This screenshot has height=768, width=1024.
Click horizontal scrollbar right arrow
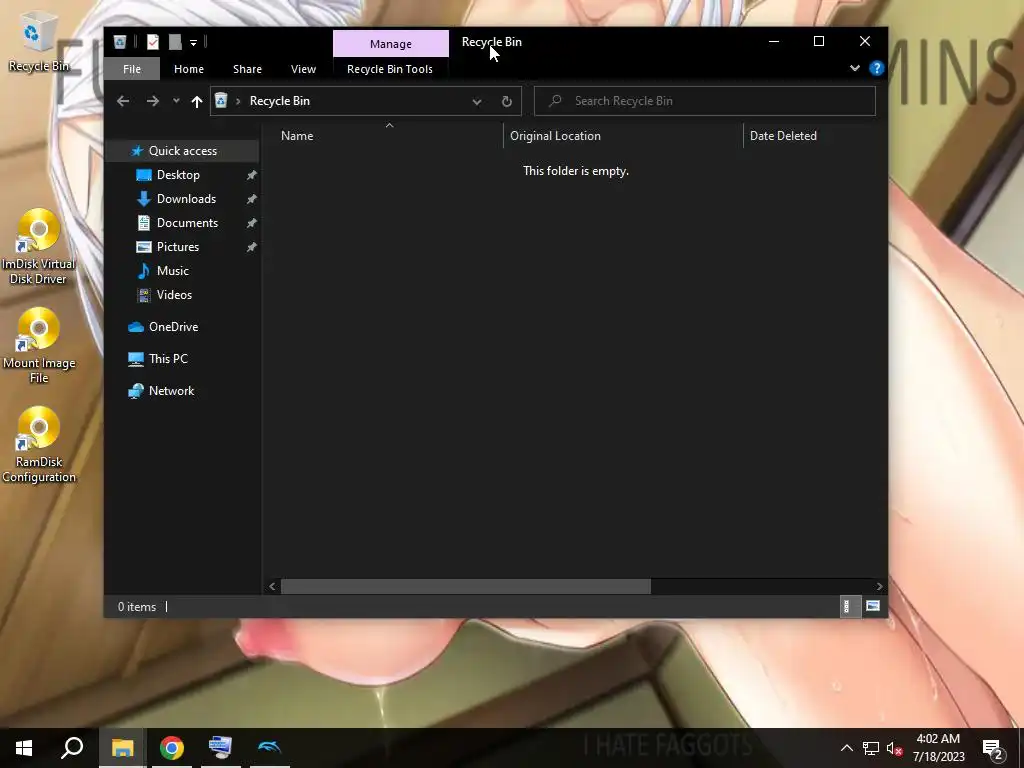point(879,586)
